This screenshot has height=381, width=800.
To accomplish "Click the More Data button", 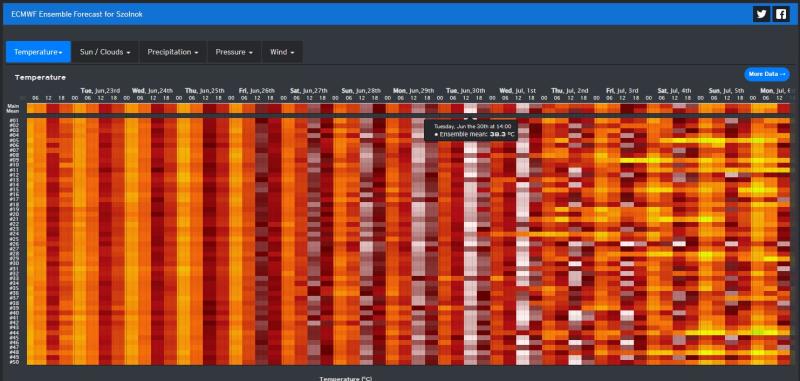I will coord(766,74).
